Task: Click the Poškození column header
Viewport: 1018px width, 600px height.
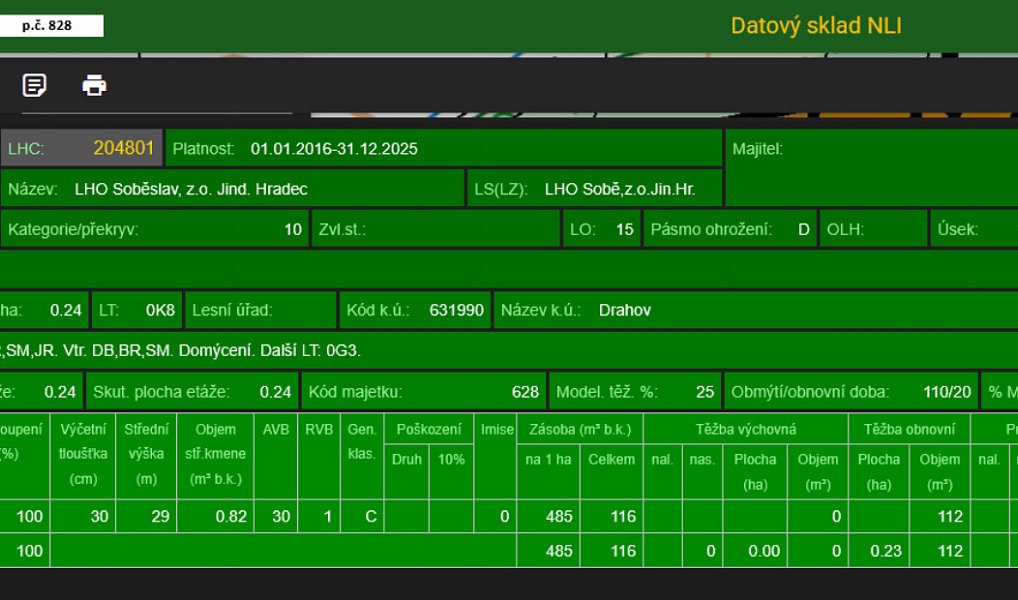Action: 429,429
